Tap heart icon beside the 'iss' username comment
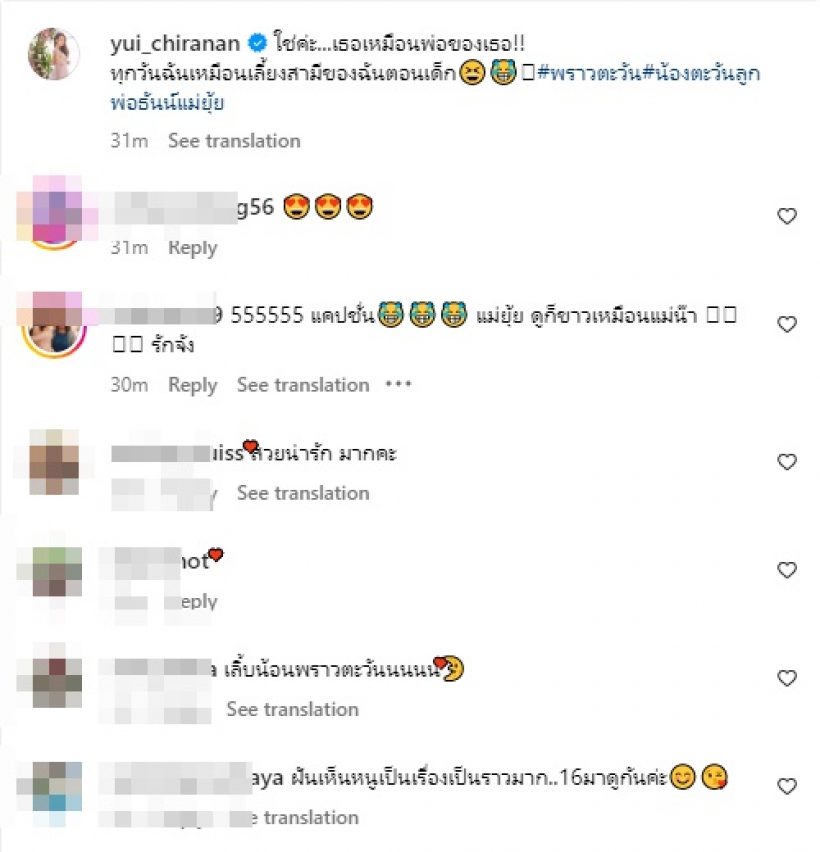The width and height of the screenshot is (820, 852). click(x=786, y=462)
